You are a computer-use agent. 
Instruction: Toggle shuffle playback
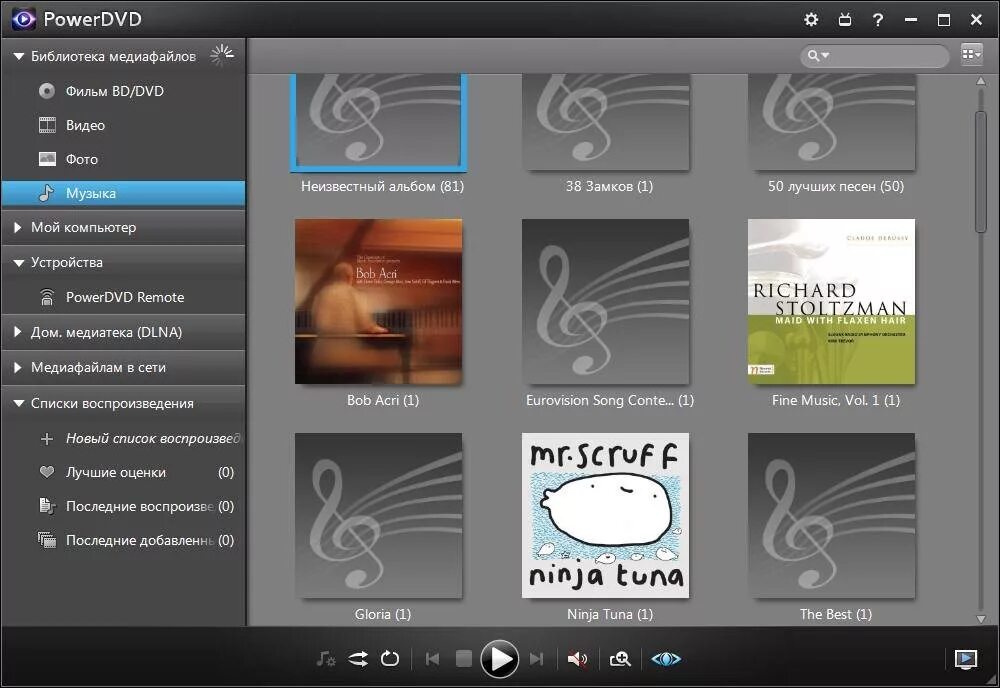[358, 659]
